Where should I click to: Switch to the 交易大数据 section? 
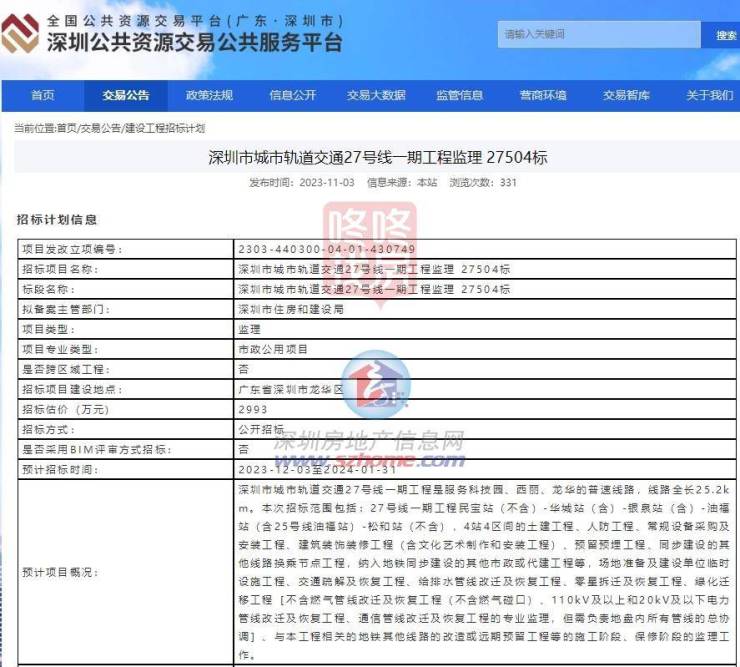376,95
